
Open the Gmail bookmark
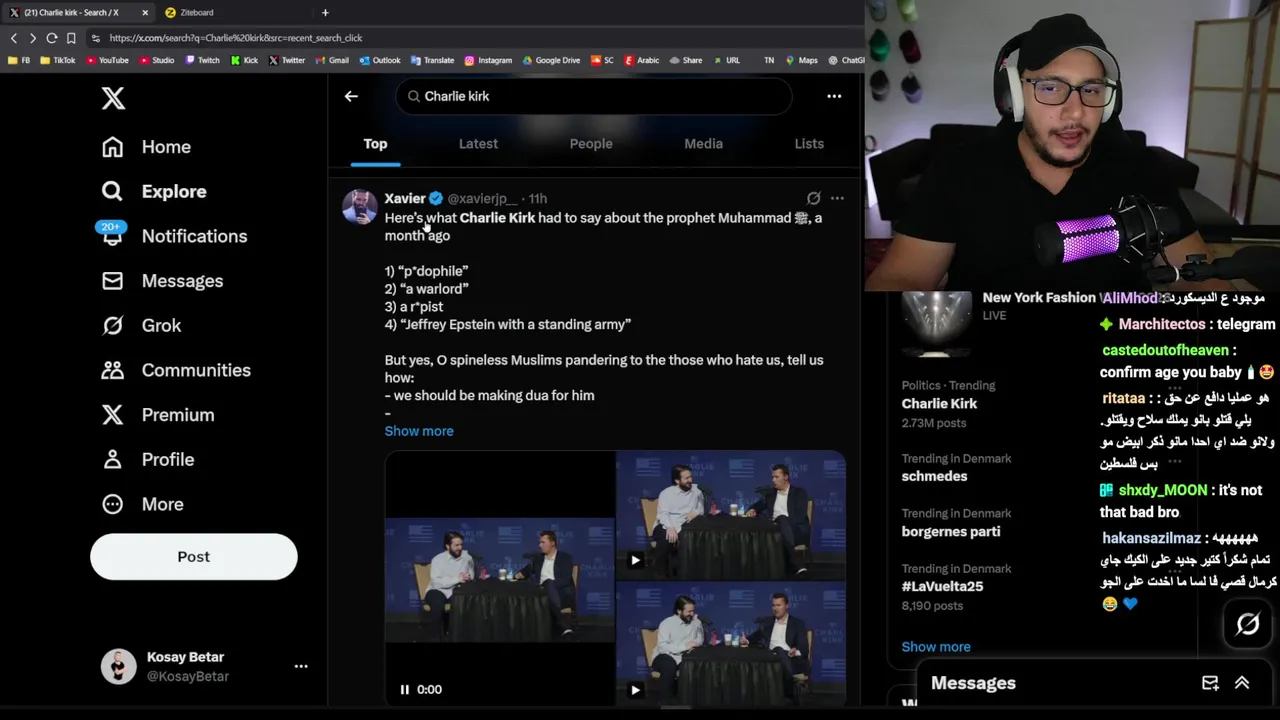[x=332, y=60]
